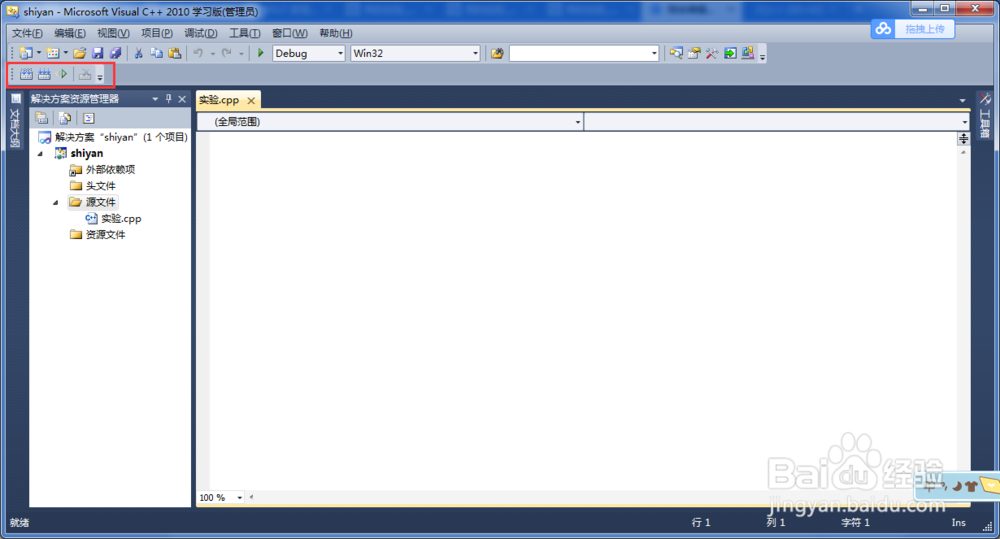Open the Find combo box dropdown
1000x539 pixels.
coord(654,54)
